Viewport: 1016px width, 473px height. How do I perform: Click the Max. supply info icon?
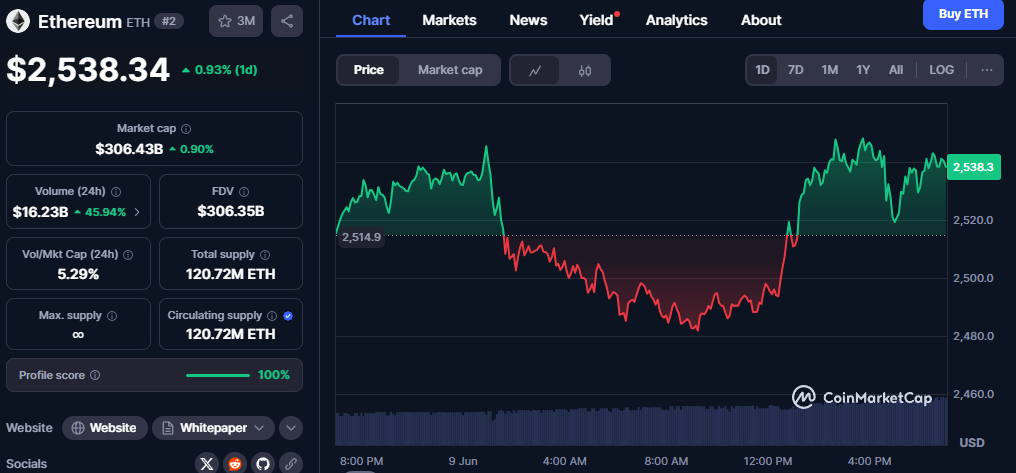112,316
